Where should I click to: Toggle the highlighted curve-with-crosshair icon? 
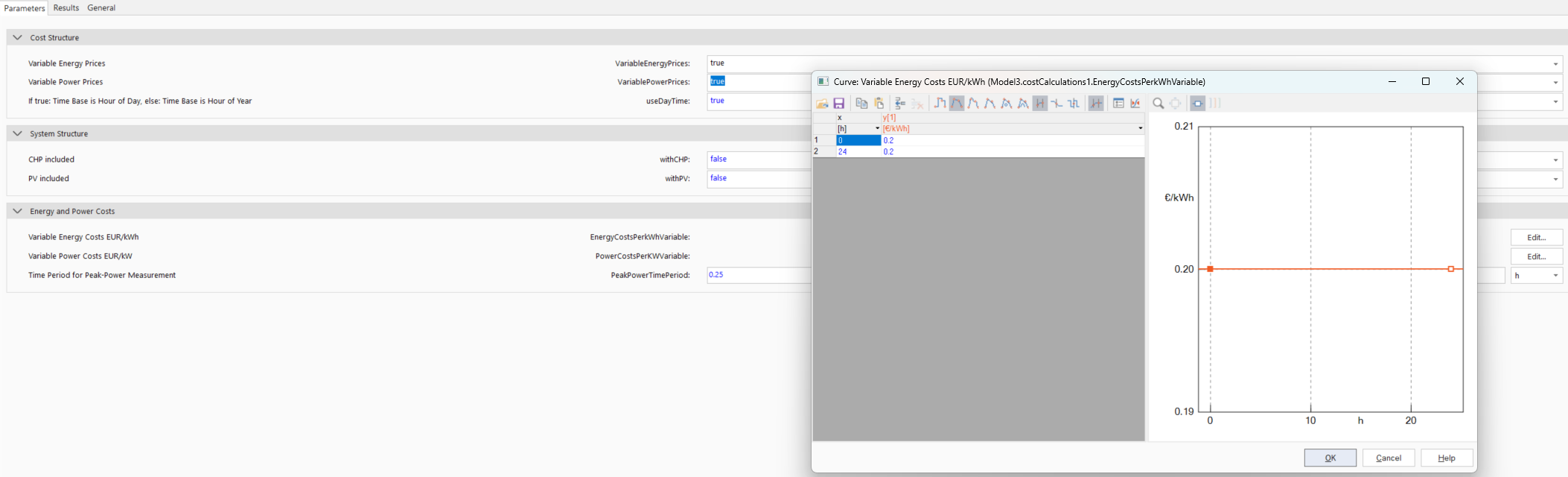[x=1096, y=103]
